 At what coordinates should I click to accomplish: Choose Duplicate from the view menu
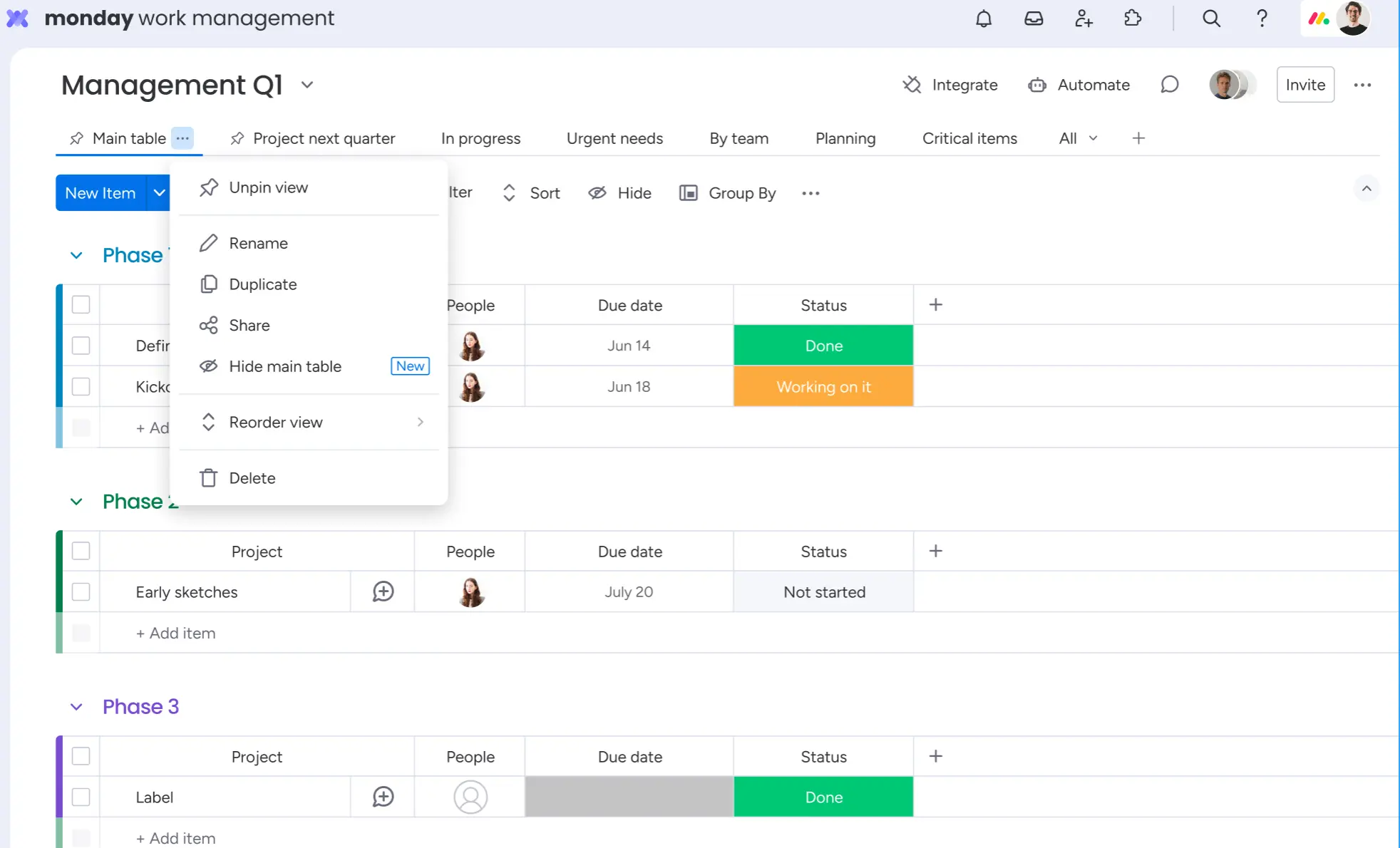(262, 284)
